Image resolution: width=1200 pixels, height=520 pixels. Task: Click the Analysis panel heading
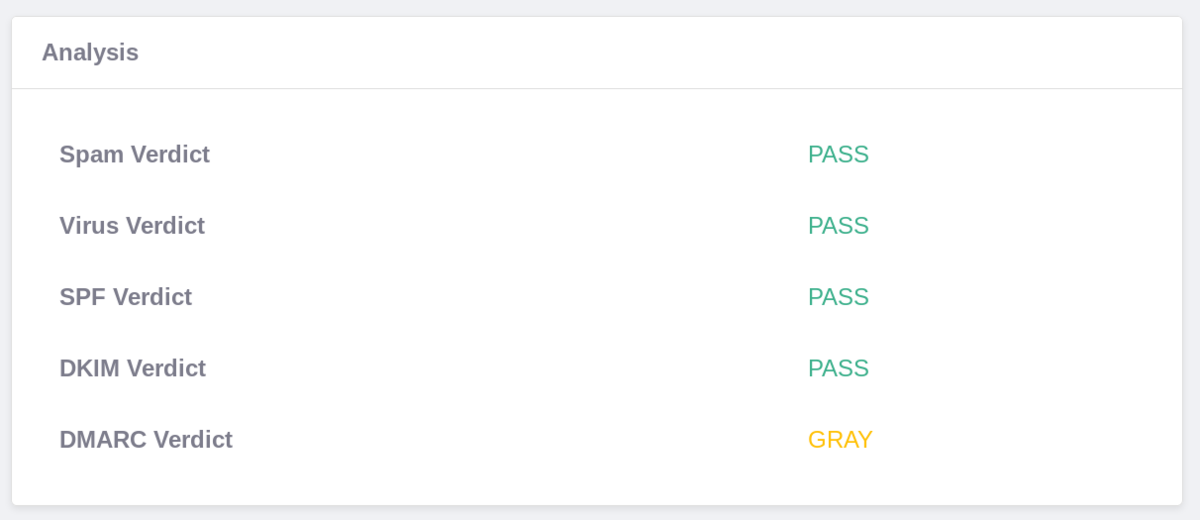click(x=90, y=52)
